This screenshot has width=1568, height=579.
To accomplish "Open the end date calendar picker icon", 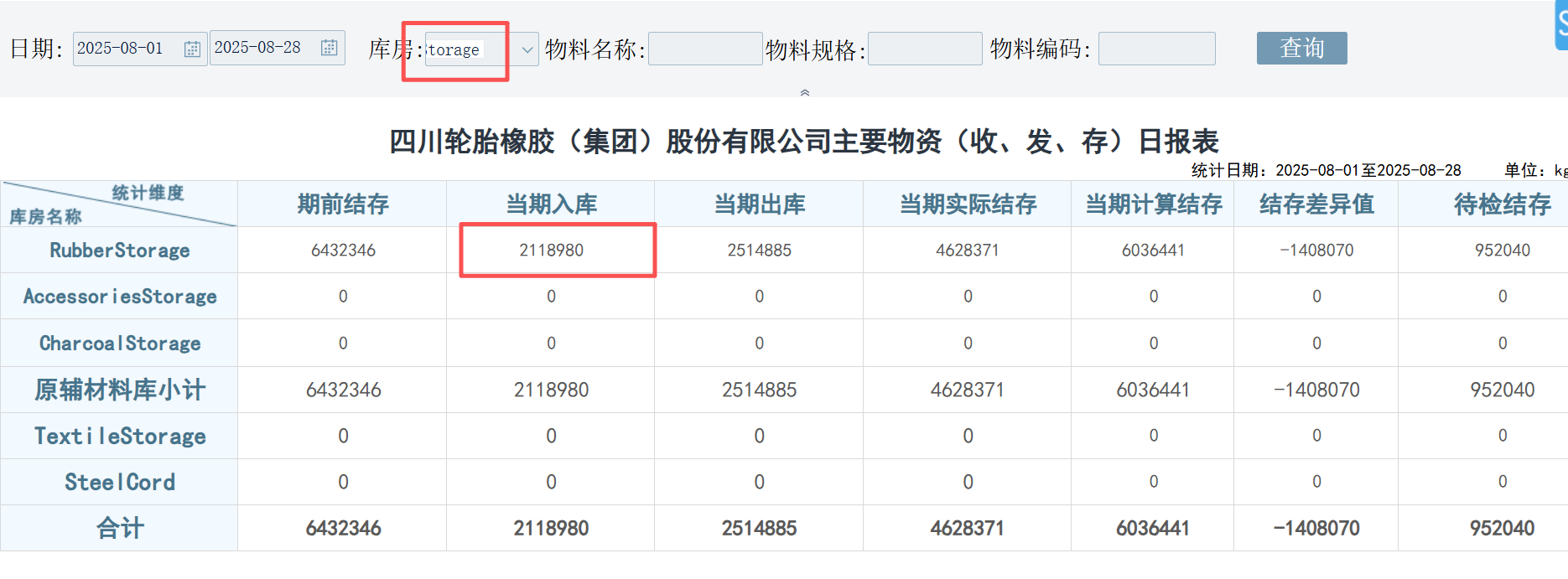I will pyautogui.click(x=330, y=48).
